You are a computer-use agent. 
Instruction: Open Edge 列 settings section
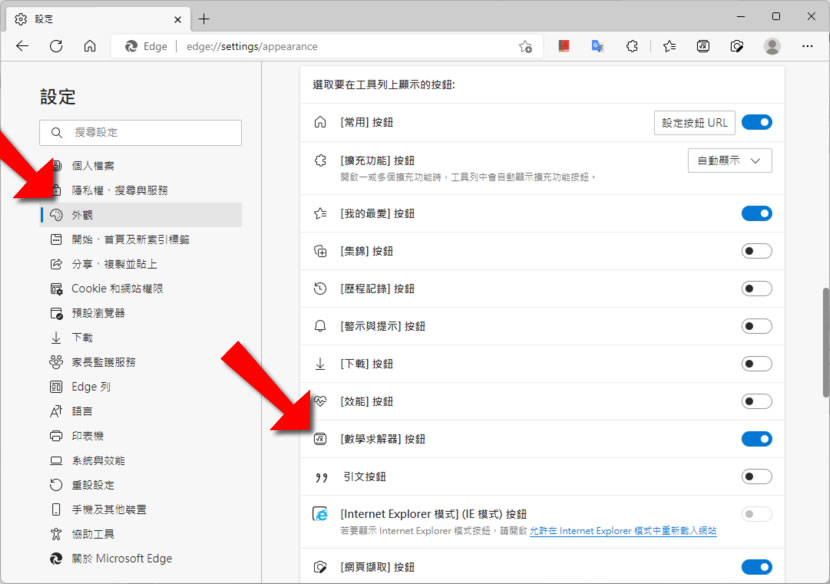pos(141,387)
